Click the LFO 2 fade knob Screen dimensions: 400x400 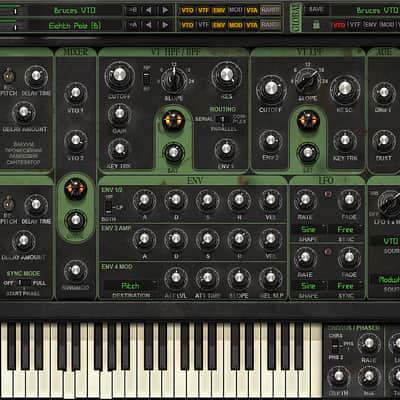tap(349, 257)
